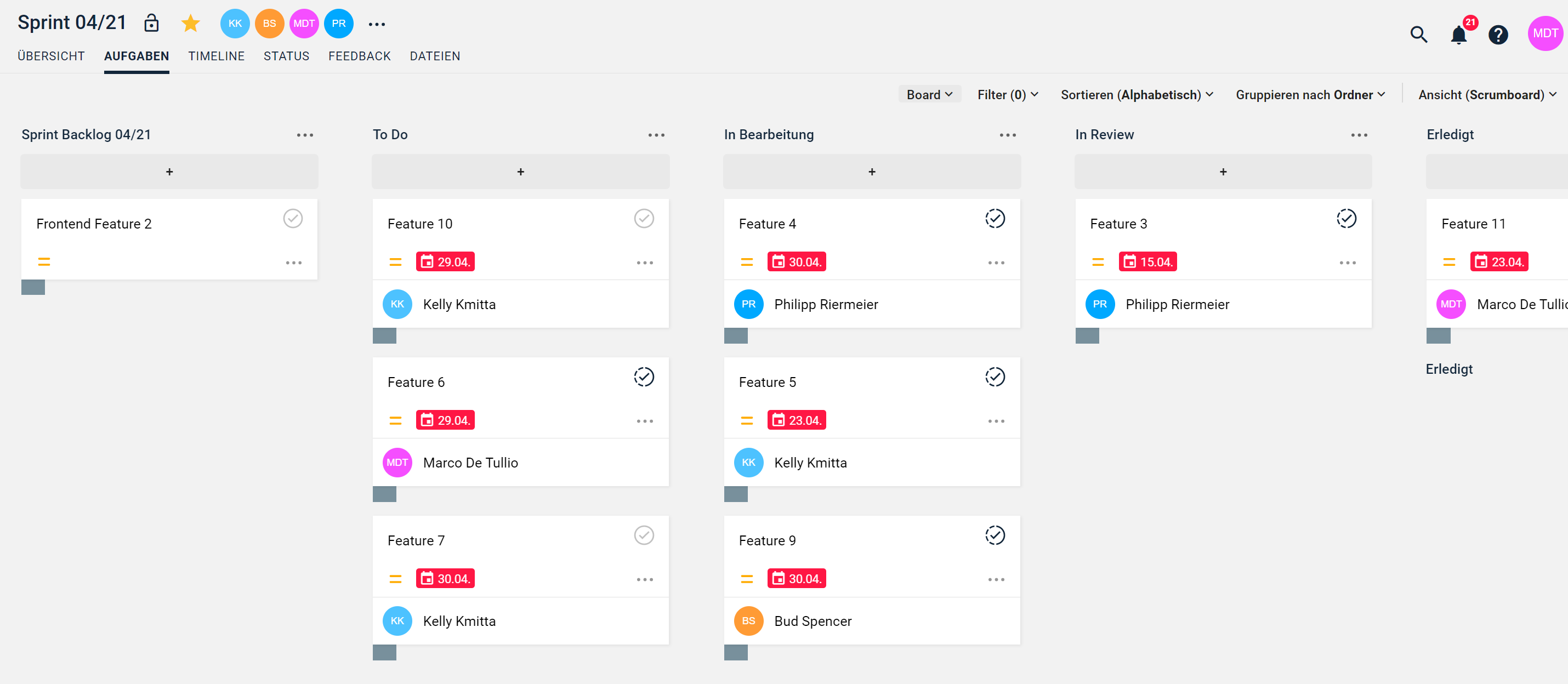
Task: Open the notifications bell with 21 badge
Action: [x=1458, y=35]
